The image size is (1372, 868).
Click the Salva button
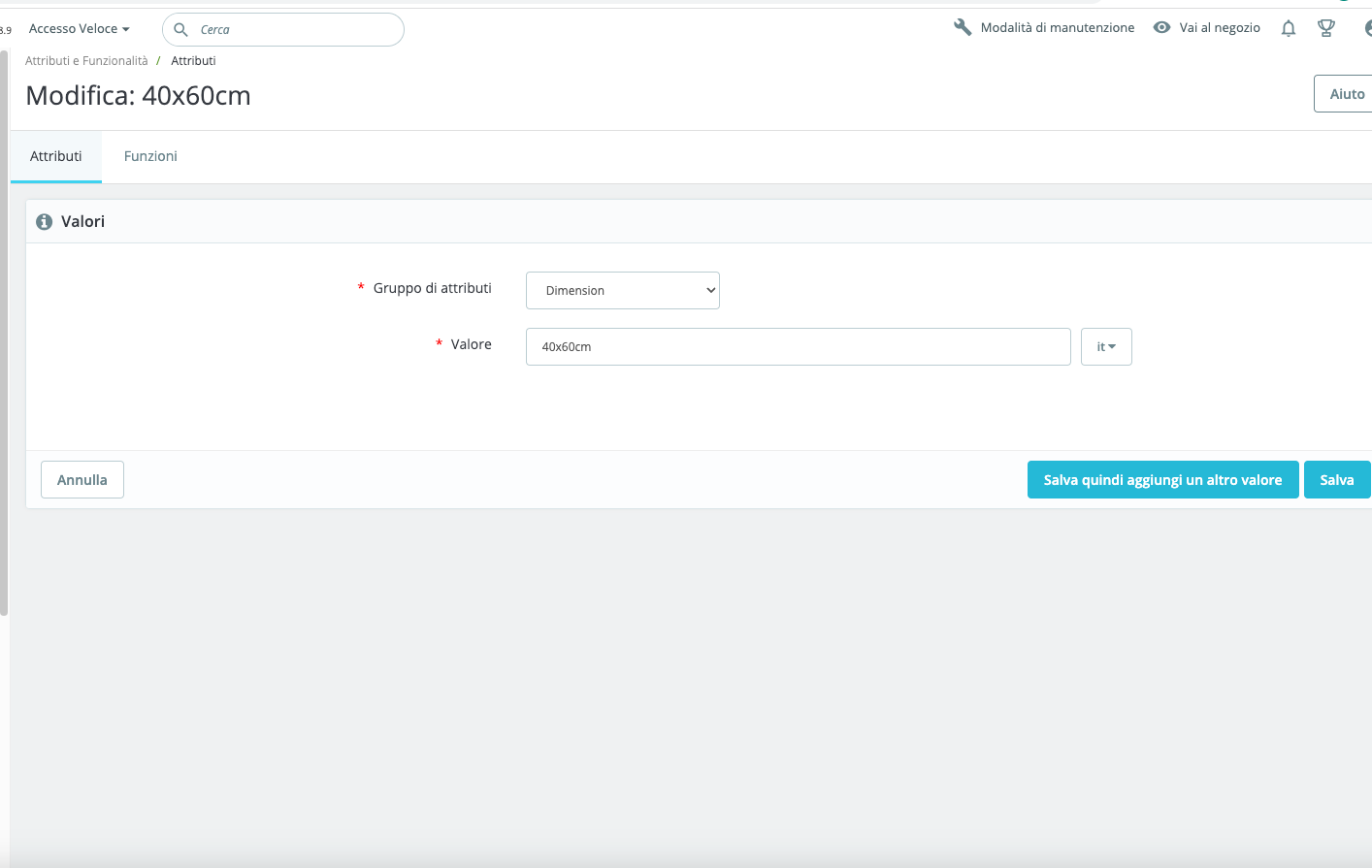coord(1337,479)
